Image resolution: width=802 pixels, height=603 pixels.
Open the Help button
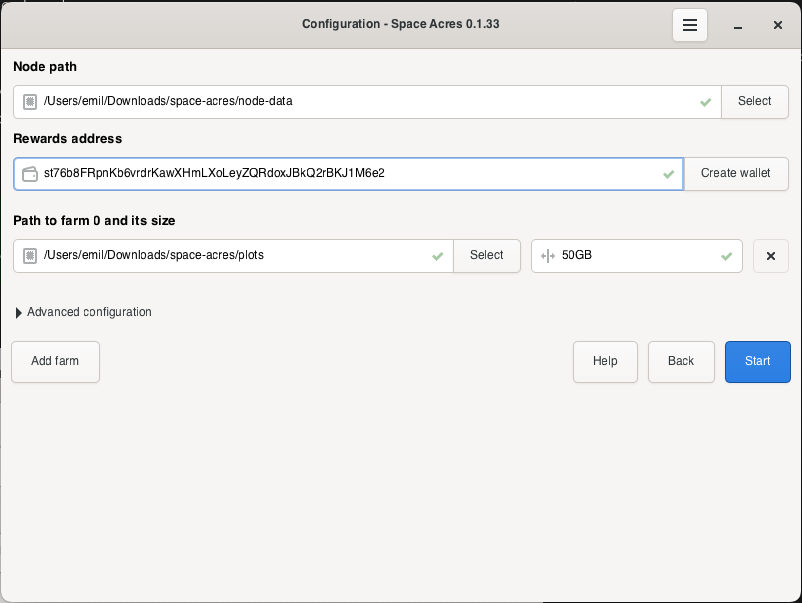(x=605, y=361)
